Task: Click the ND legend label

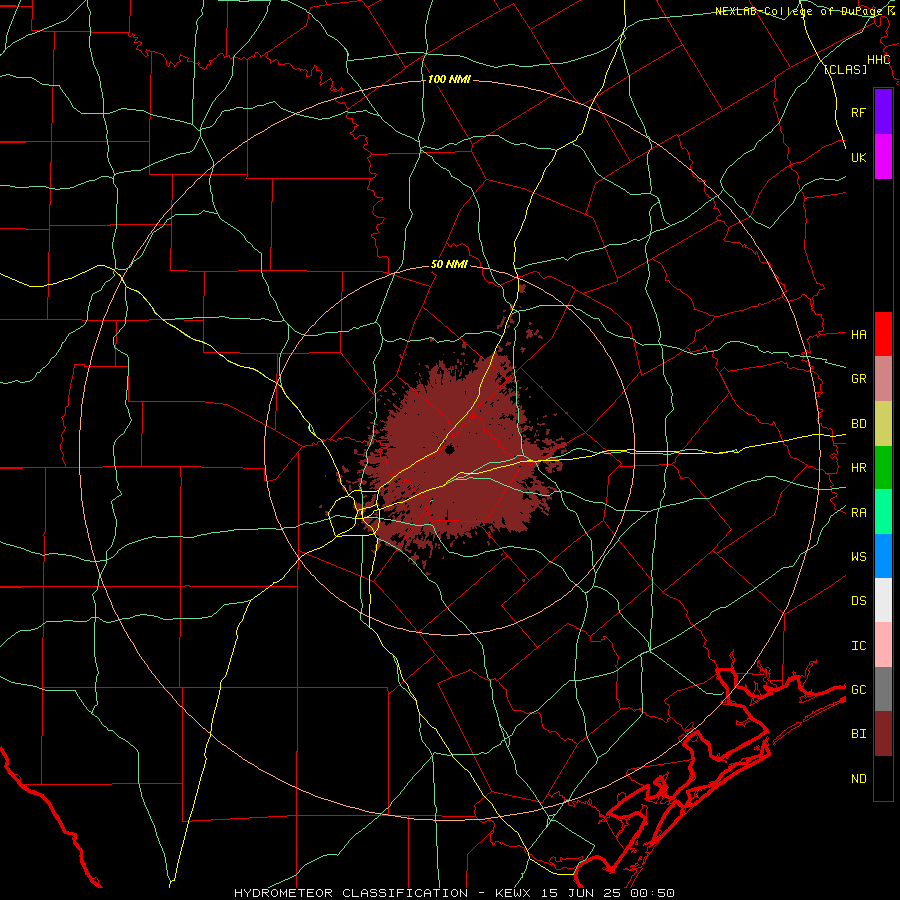Action: click(858, 779)
